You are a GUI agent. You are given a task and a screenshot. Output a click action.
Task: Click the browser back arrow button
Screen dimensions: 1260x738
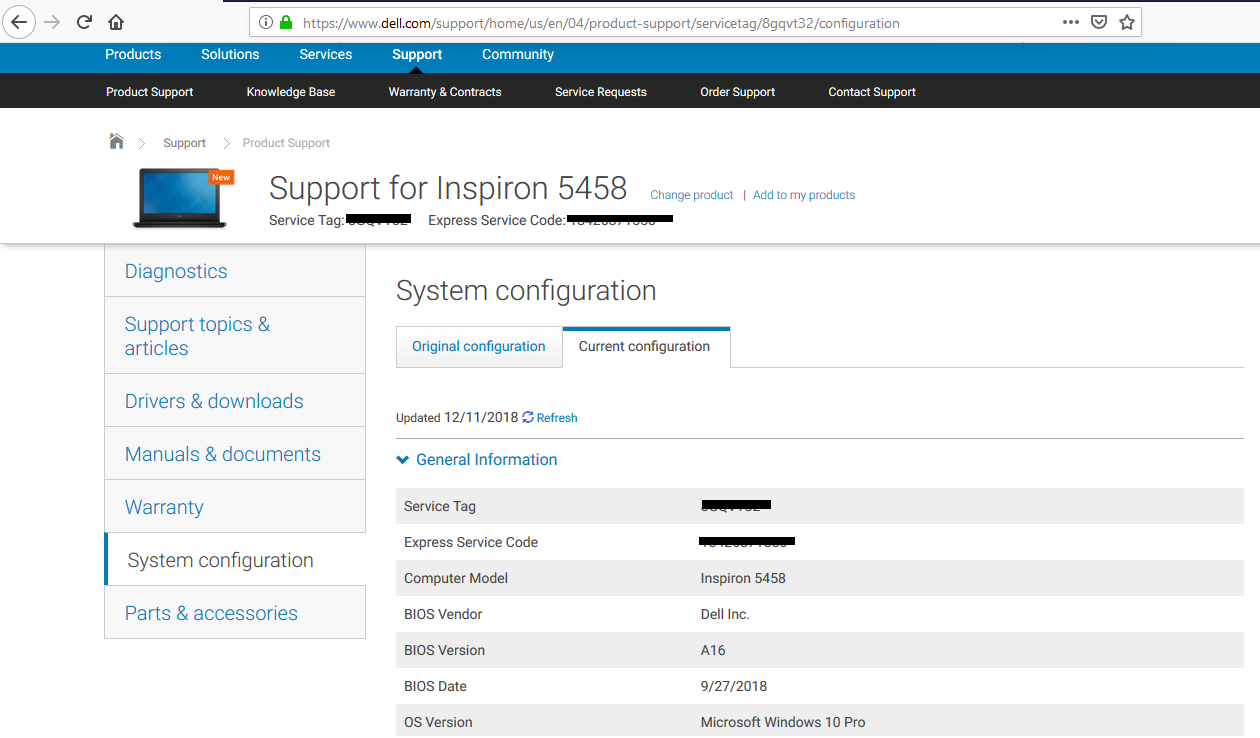pyautogui.click(x=19, y=22)
